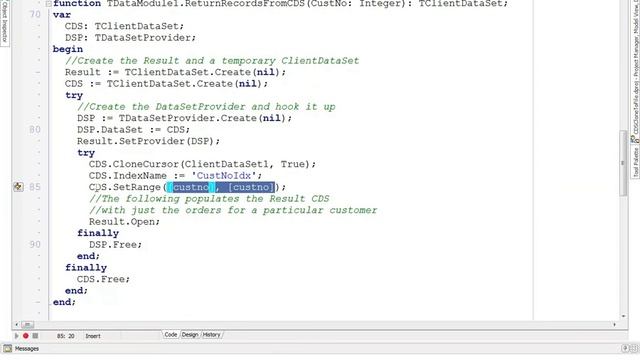Image resolution: width=640 pixels, height=360 pixels.
Task: Click the horizontal scrollbar thumb
Action: [27, 324]
